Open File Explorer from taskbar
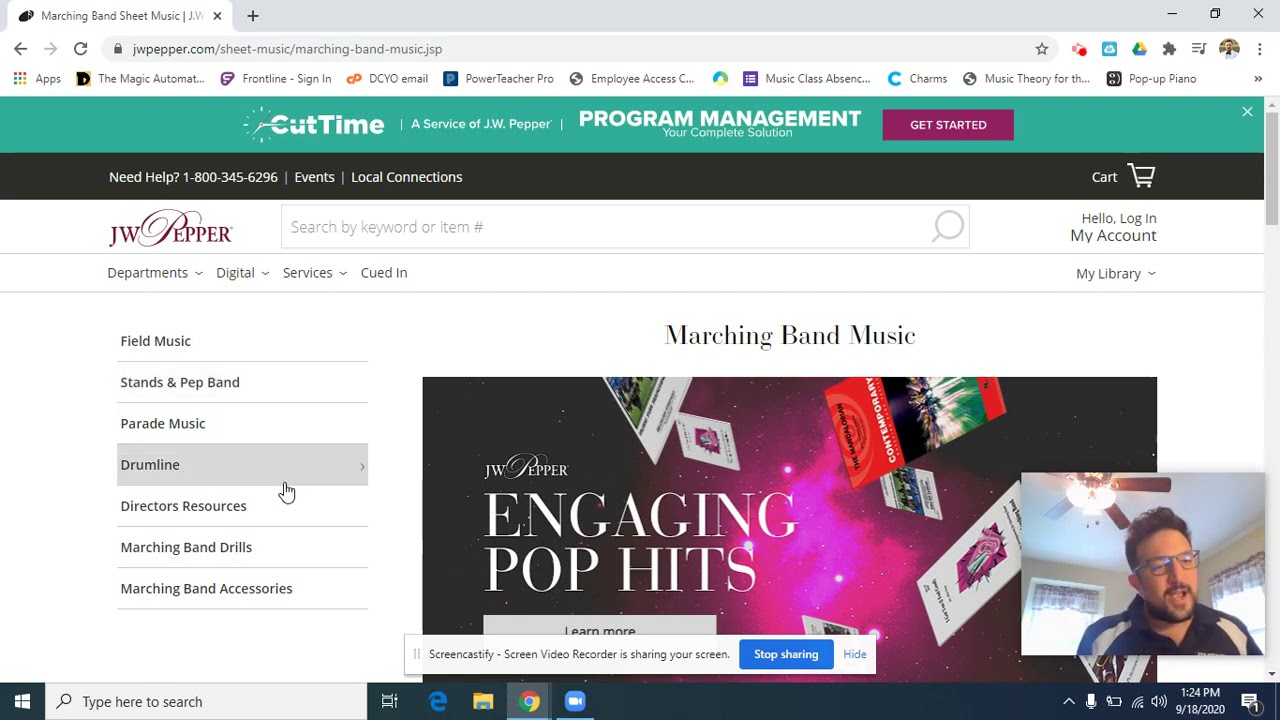Screen dimensions: 1280x720 click(x=483, y=702)
